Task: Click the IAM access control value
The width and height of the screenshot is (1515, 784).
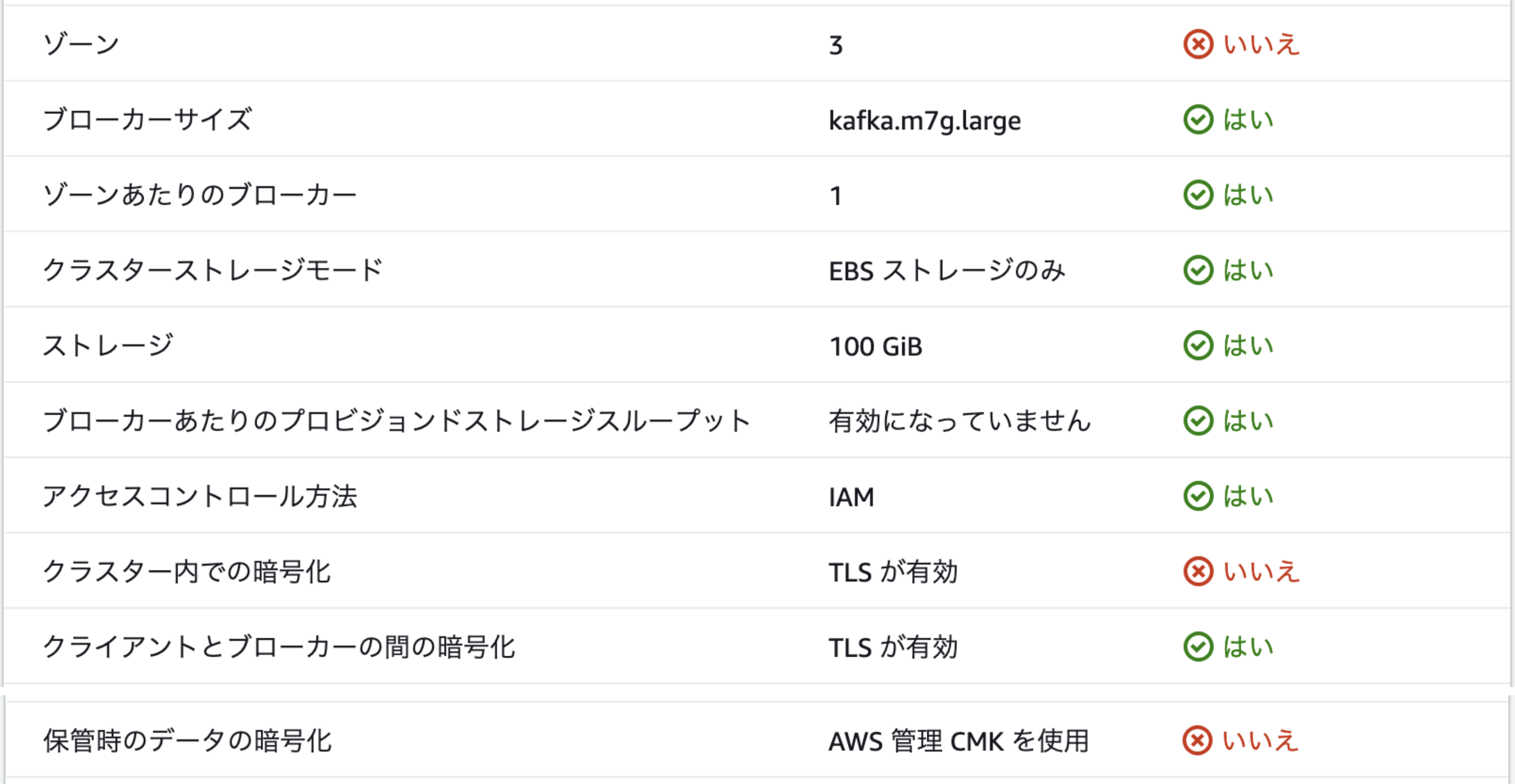Action: (x=851, y=497)
